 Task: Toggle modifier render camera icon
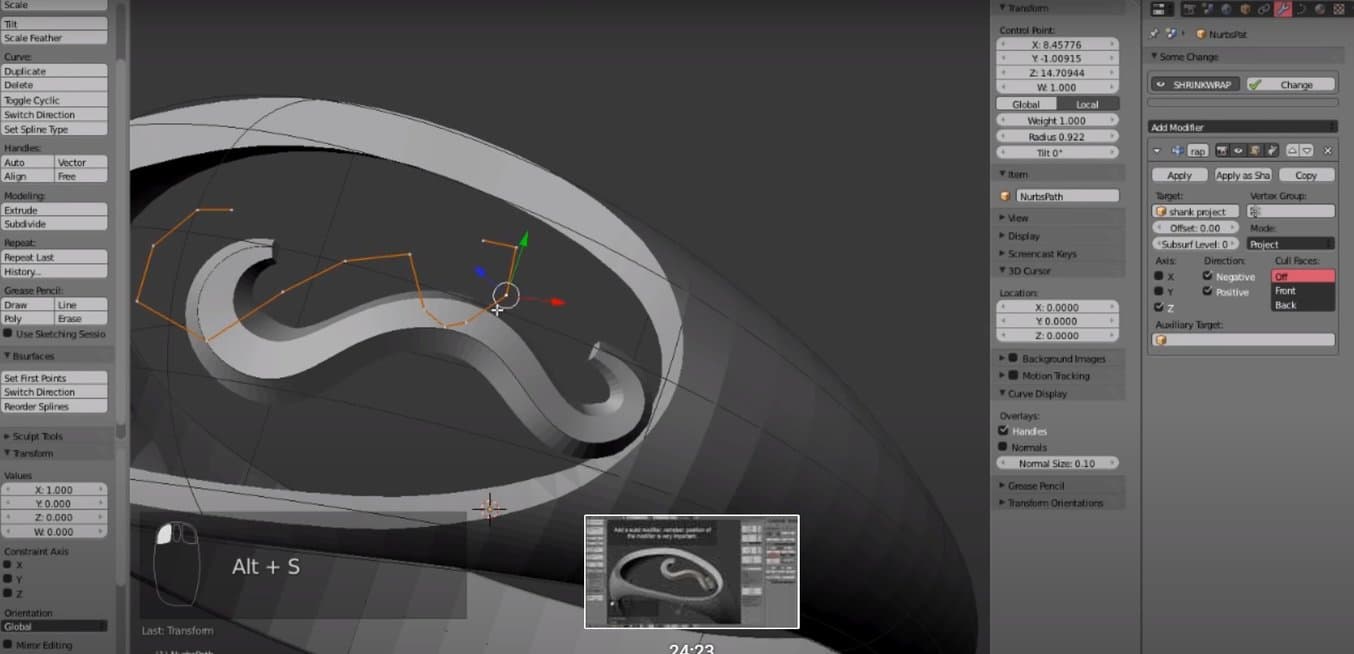point(1222,151)
